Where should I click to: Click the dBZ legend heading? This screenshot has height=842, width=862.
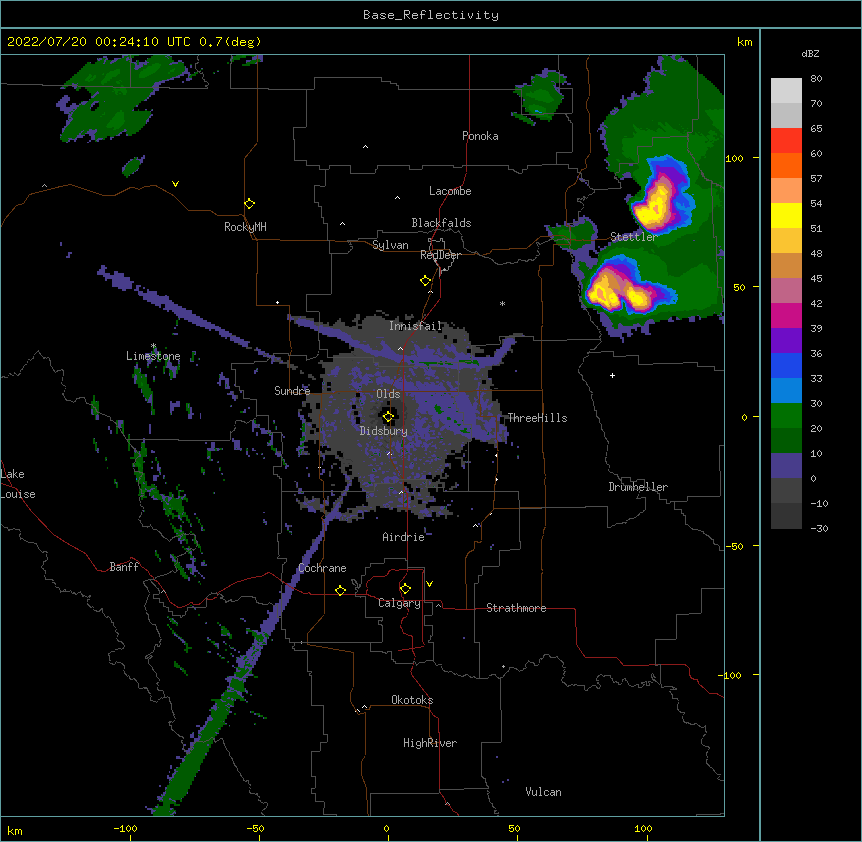[810, 53]
